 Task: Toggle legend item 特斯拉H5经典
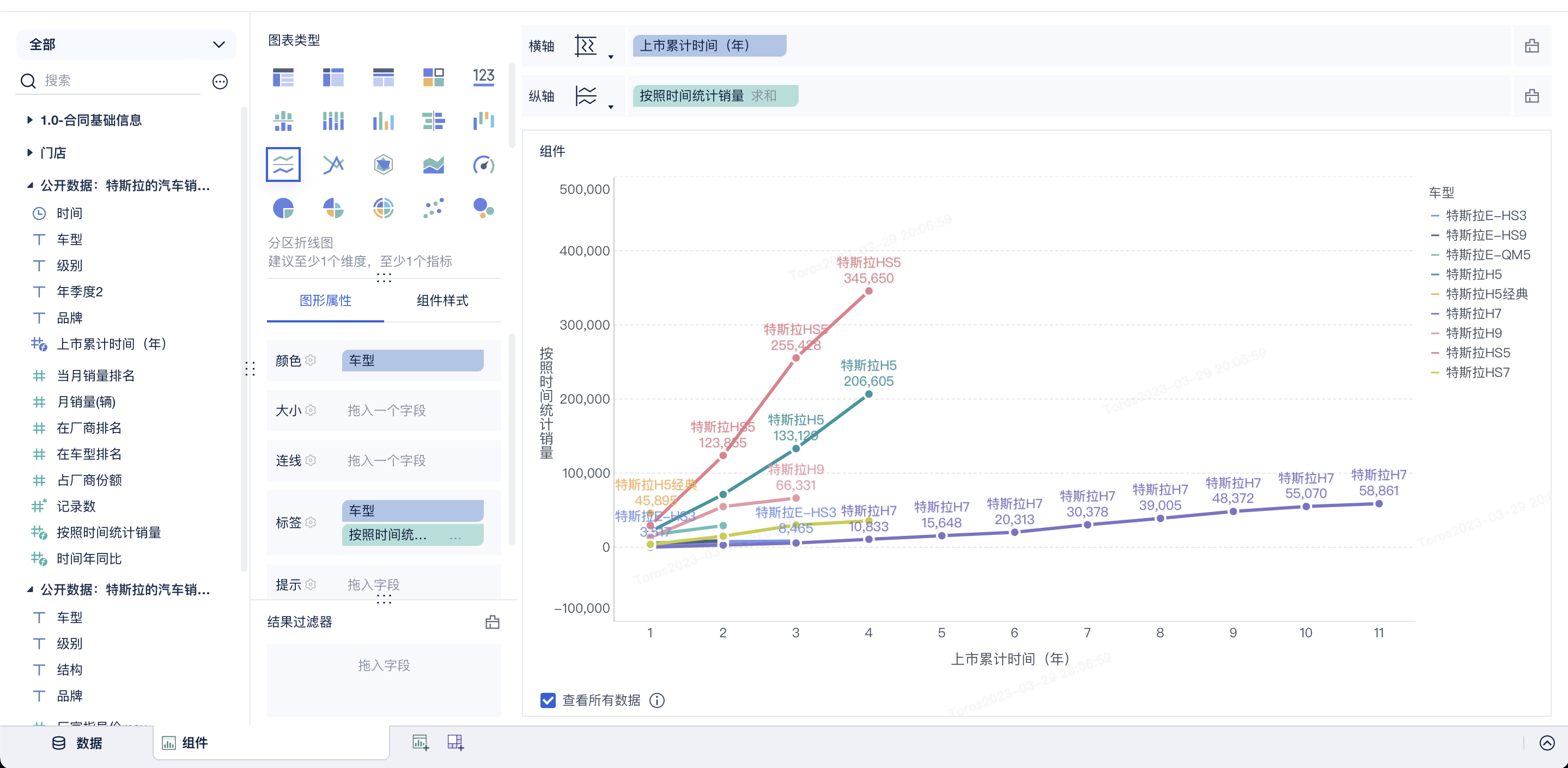click(x=1479, y=294)
